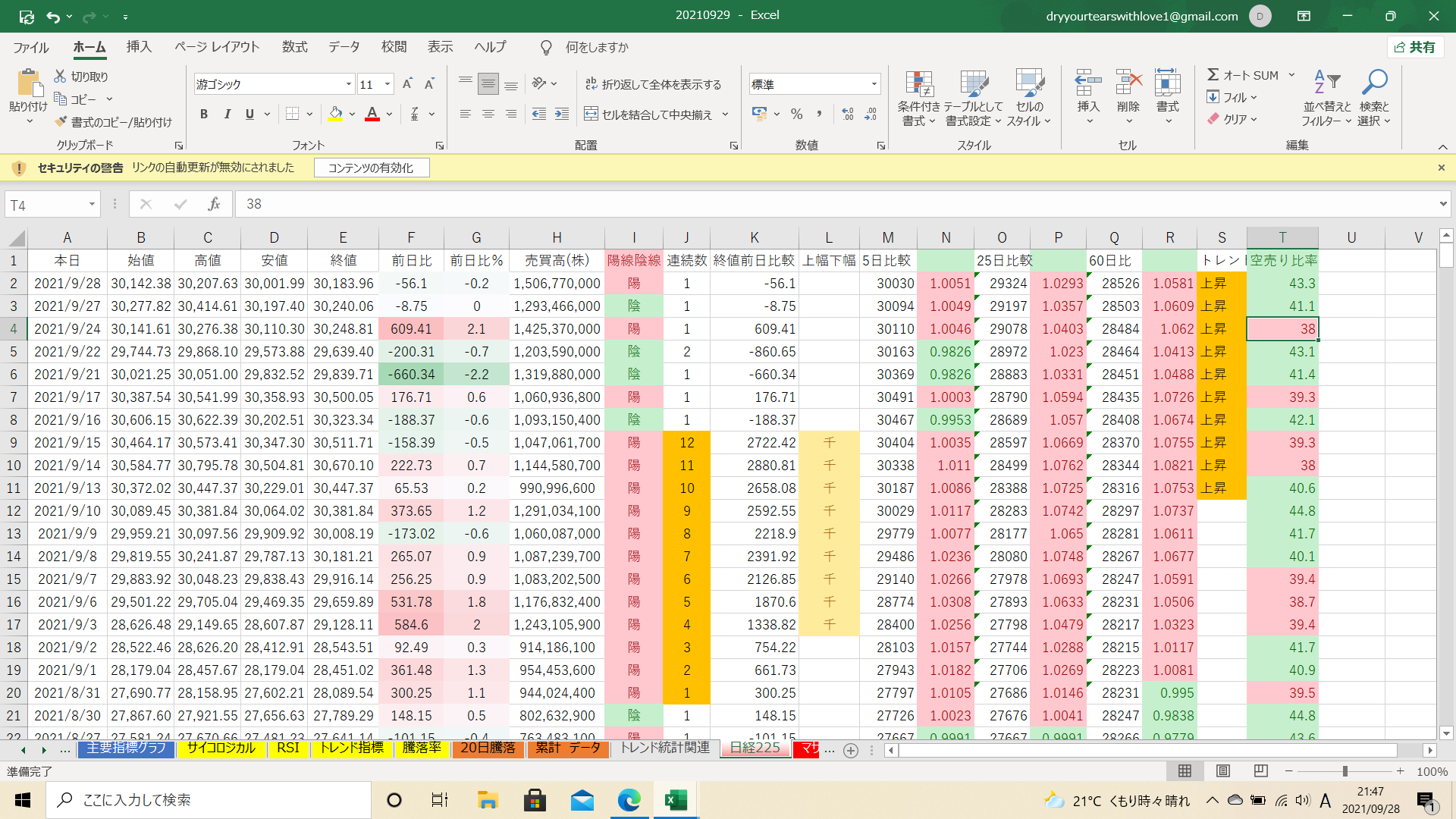Open the Name Box dropdown arrow
This screenshot has width=1456, height=819.
(x=92, y=204)
